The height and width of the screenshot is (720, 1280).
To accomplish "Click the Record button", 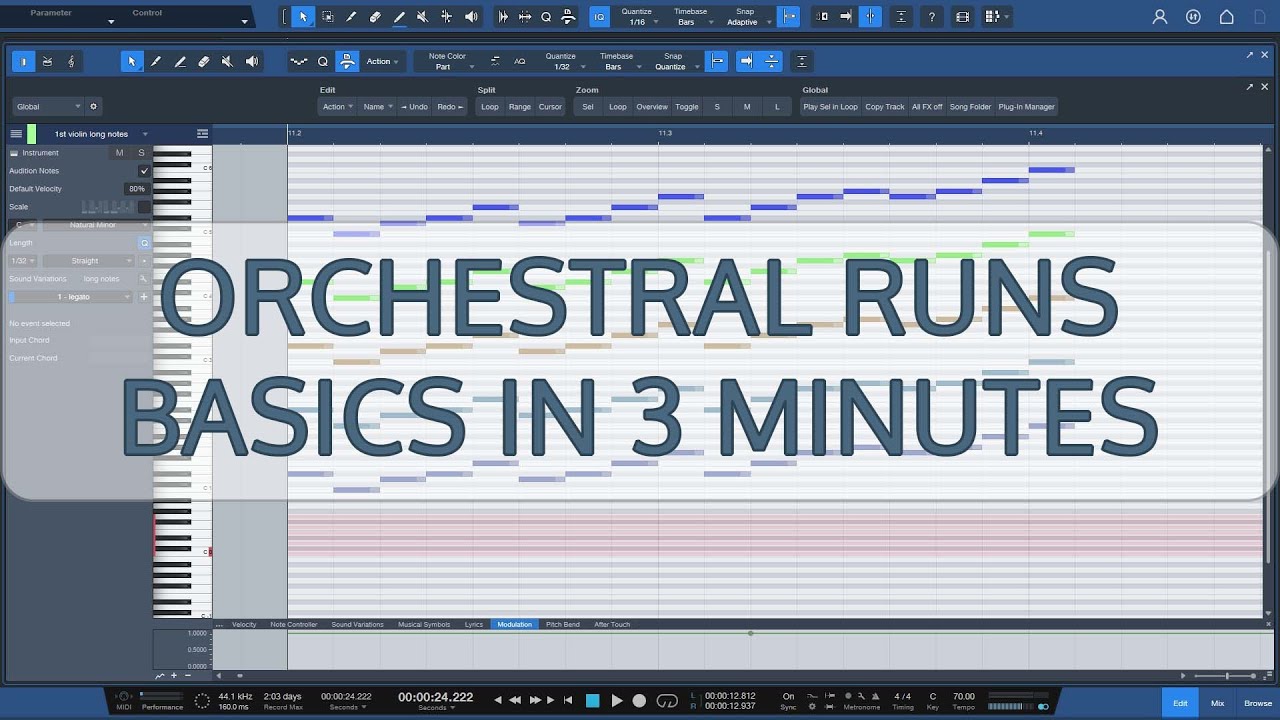I will coord(640,700).
